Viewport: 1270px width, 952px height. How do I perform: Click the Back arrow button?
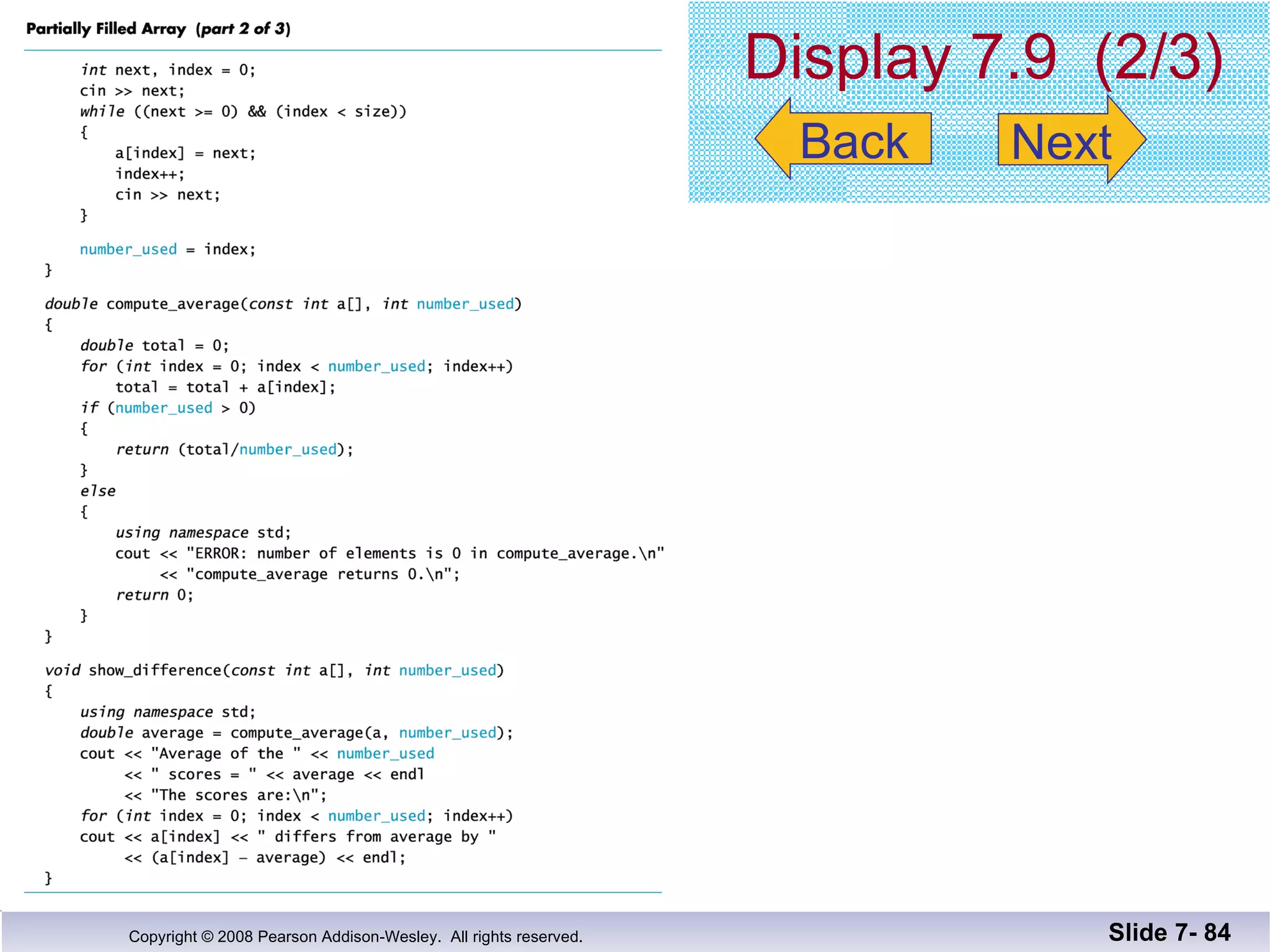(843, 139)
